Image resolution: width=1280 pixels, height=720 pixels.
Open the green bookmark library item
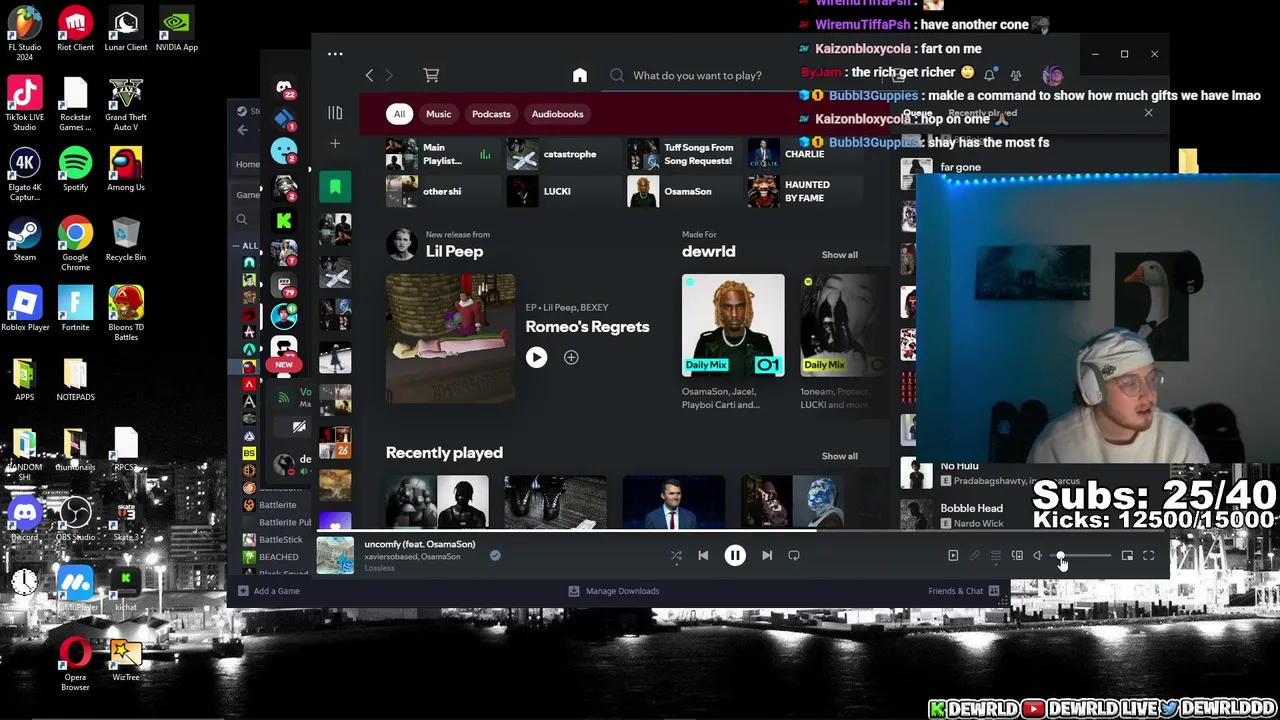pos(335,187)
